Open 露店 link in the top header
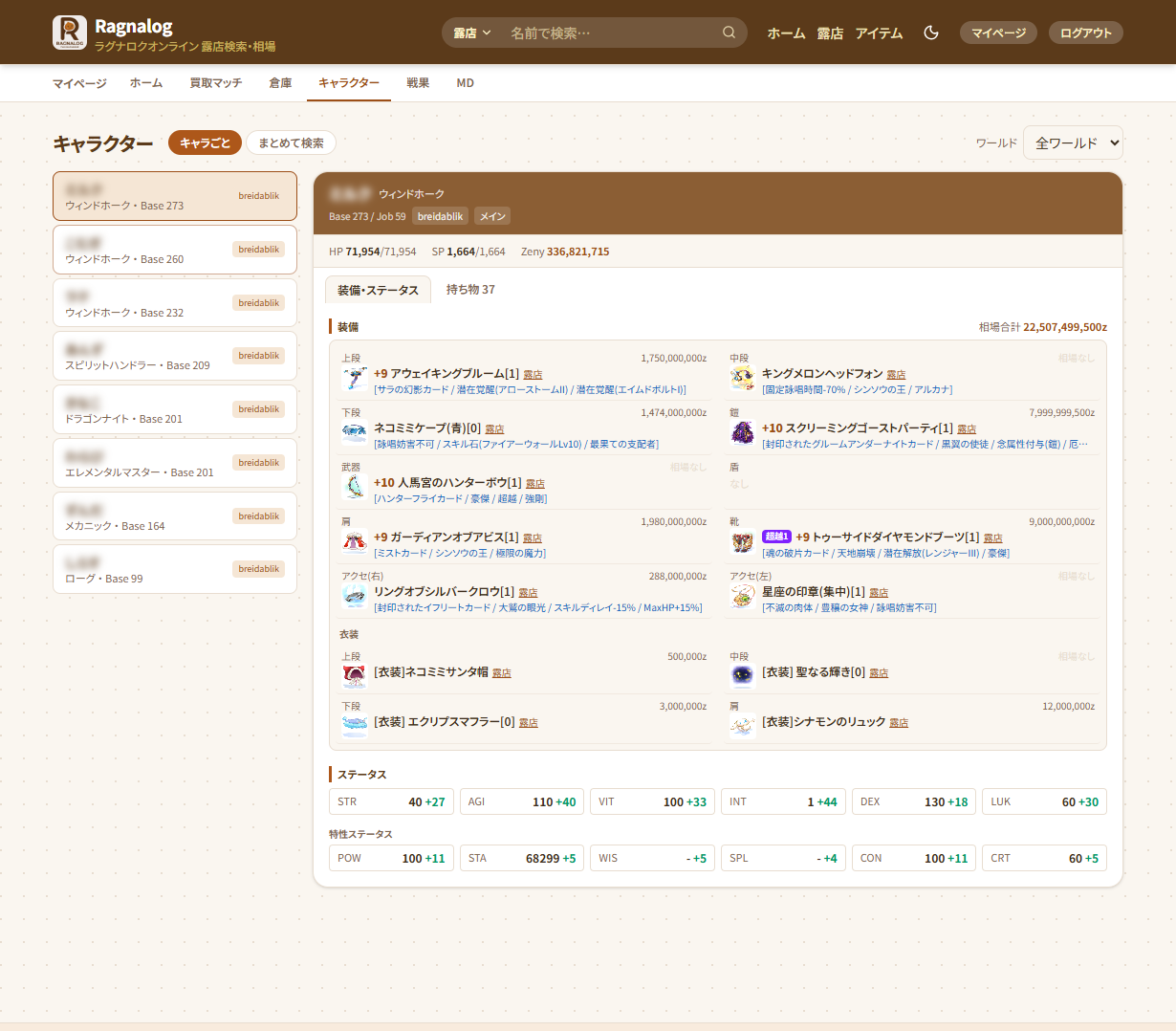1176x1031 pixels. (830, 33)
